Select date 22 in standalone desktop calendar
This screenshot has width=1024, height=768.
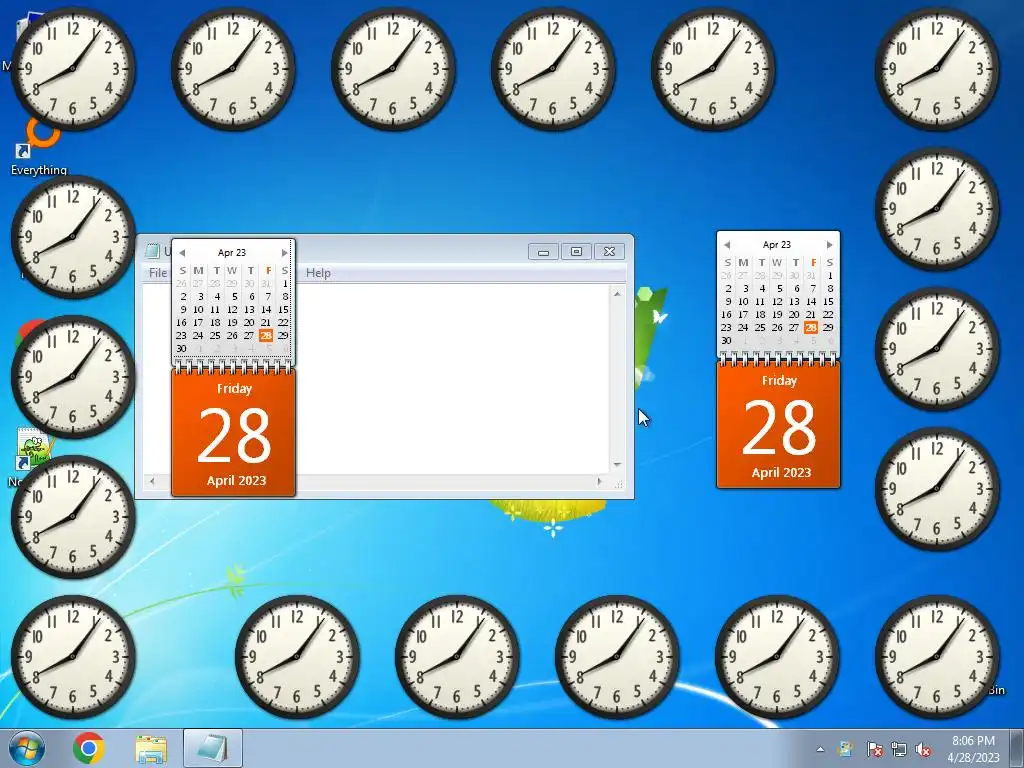pyautogui.click(x=828, y=315)
